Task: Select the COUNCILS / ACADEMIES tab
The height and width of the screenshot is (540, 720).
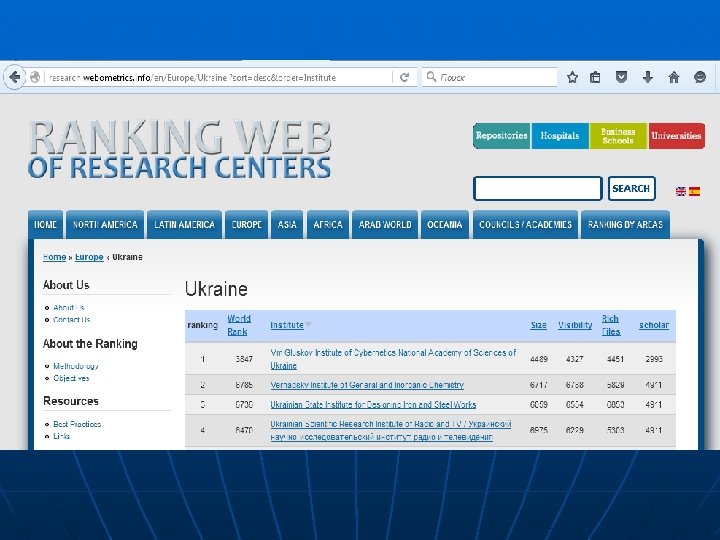Action: [x=525, y=225]
